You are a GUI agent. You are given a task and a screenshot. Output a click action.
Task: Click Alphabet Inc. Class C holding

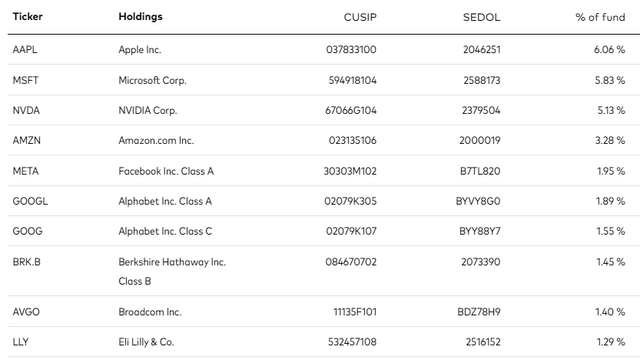tap(165, 231)
